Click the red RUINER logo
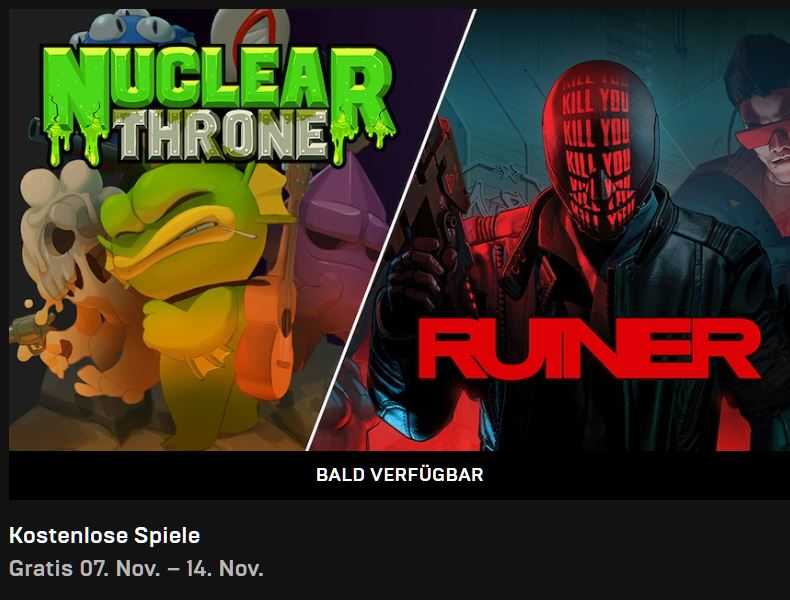790x600 pixels. point(588,348)
